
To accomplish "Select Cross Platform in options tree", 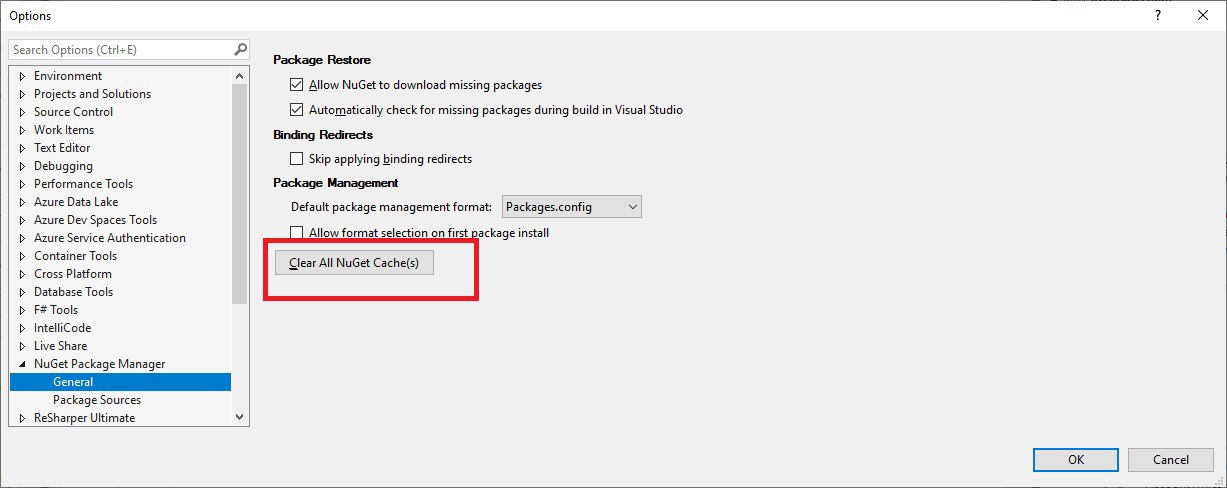I will [73, 274].
